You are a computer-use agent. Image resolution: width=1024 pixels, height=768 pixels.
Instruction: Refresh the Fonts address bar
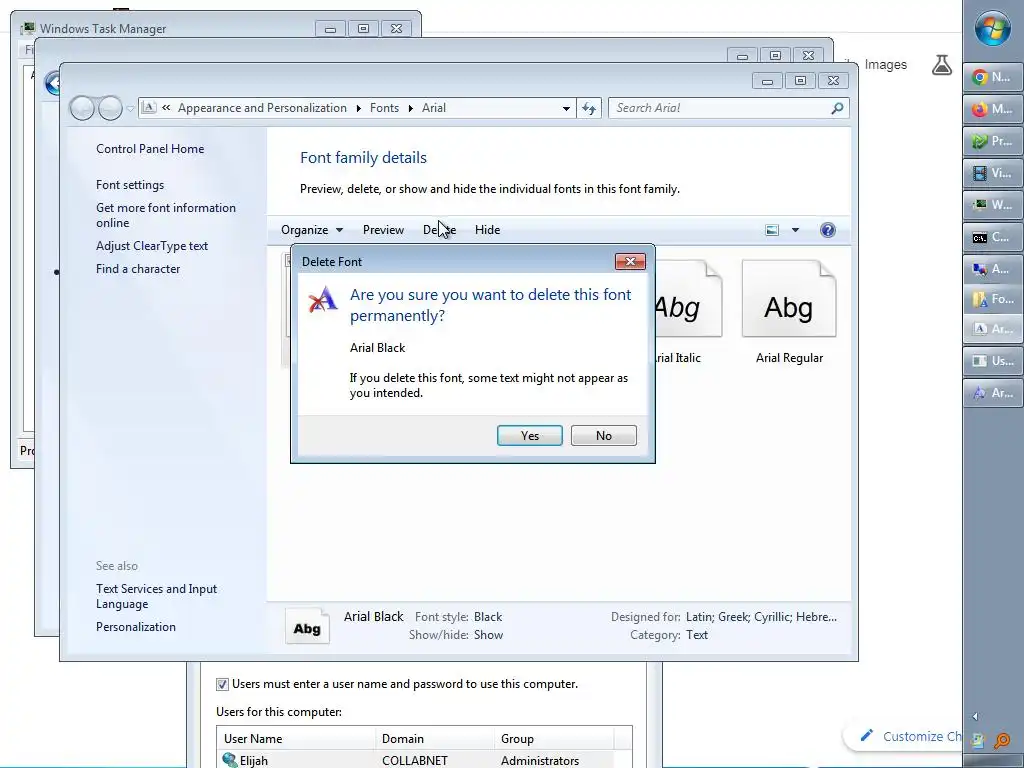(589, 108)
